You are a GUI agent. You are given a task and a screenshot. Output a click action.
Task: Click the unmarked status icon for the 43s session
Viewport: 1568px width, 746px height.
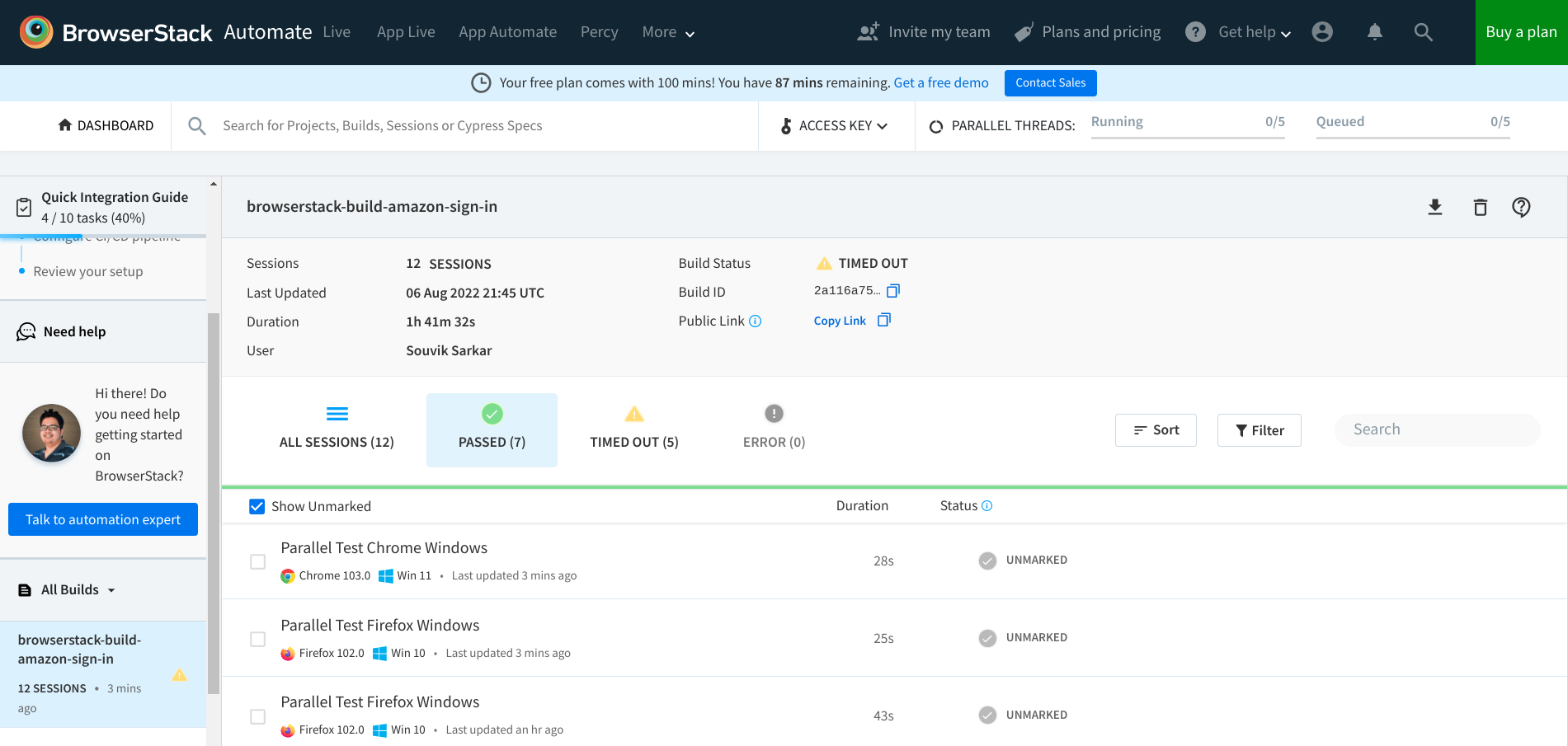tap(987, 716)
